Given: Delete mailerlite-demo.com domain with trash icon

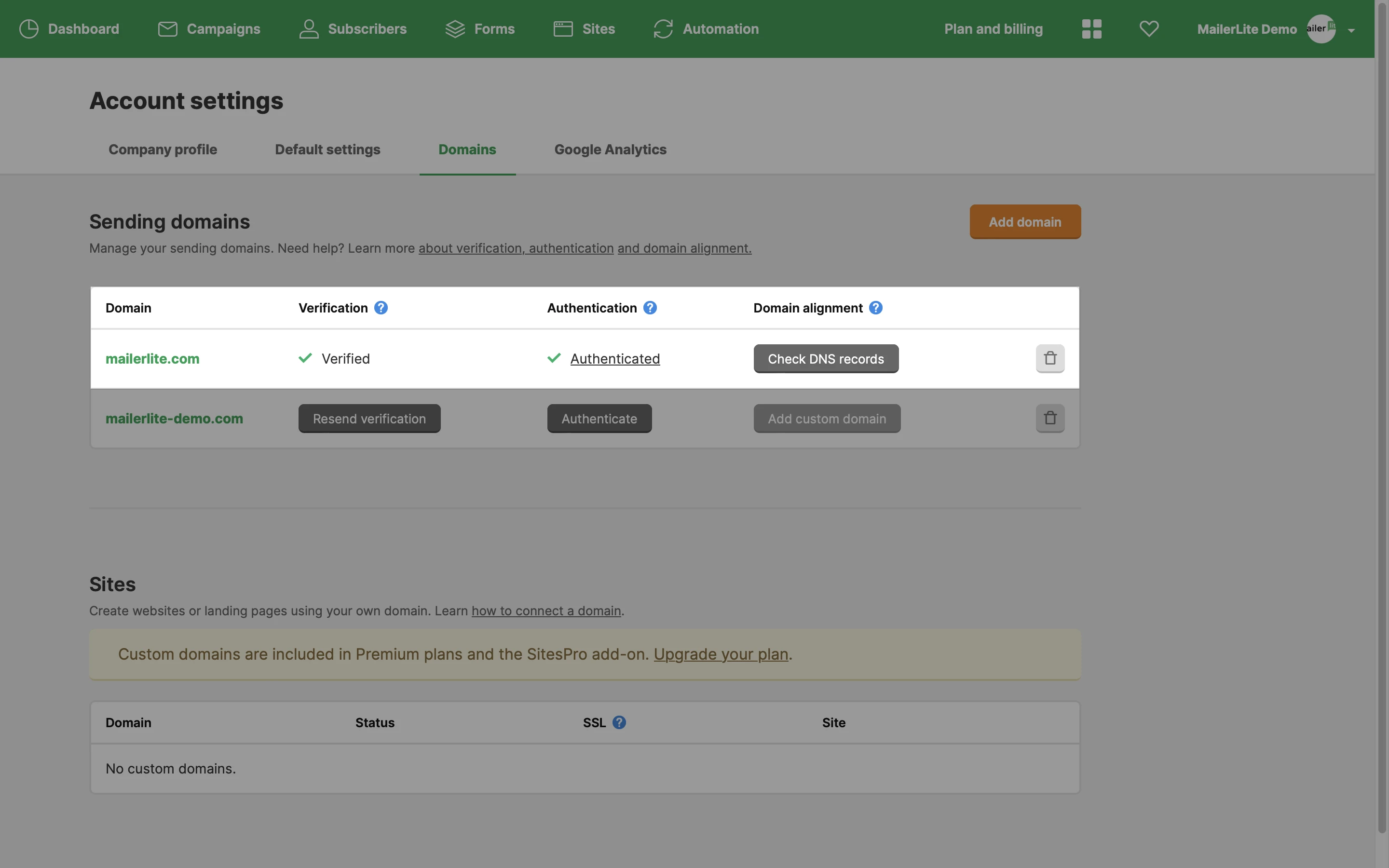Looking at the screenshot, I should pyautogui.click(x=1050, y=418).
